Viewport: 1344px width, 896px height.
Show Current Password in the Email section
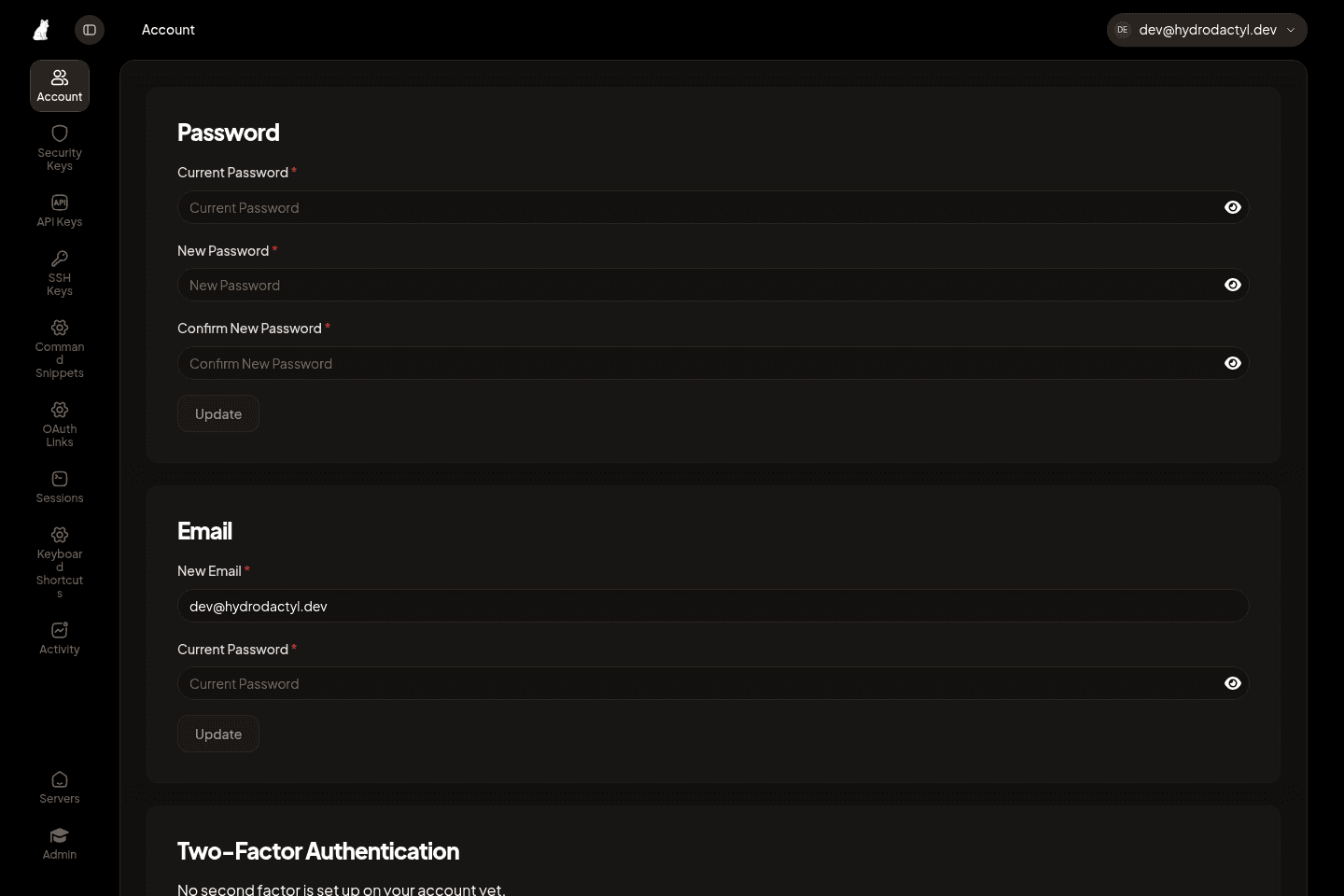coord(1233,683)
